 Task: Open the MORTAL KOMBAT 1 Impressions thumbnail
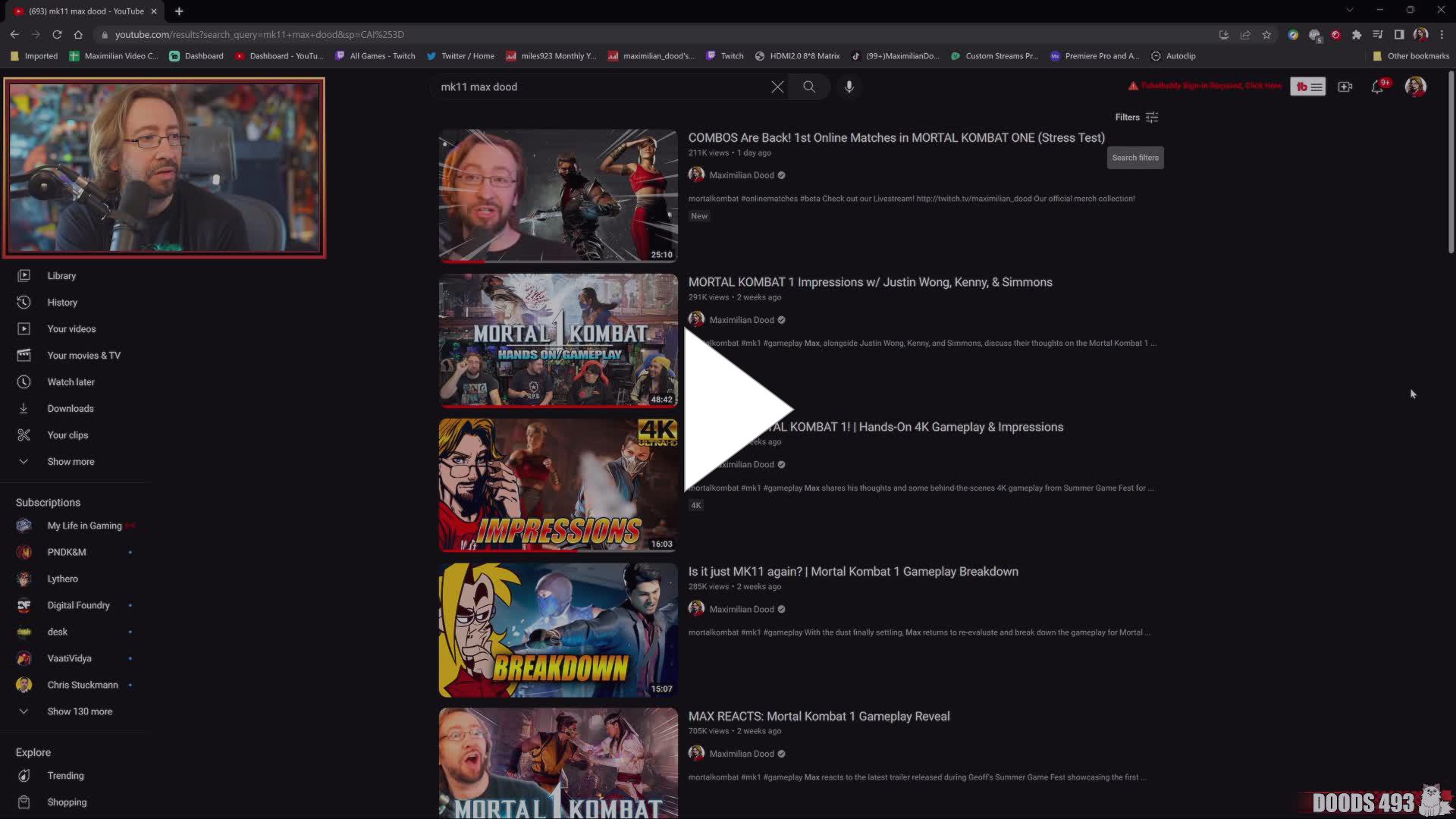click(x=557, y=340)
